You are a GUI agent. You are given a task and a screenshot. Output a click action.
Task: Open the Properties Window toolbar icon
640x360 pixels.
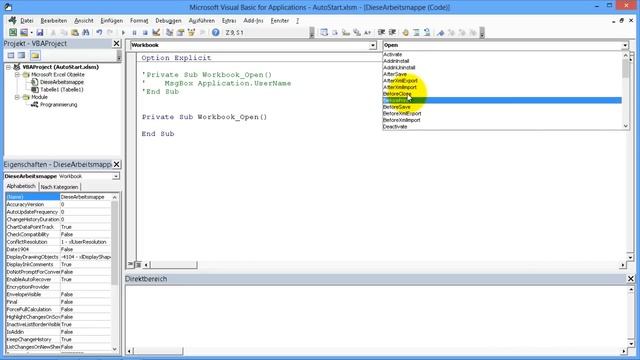coord(180,33)
